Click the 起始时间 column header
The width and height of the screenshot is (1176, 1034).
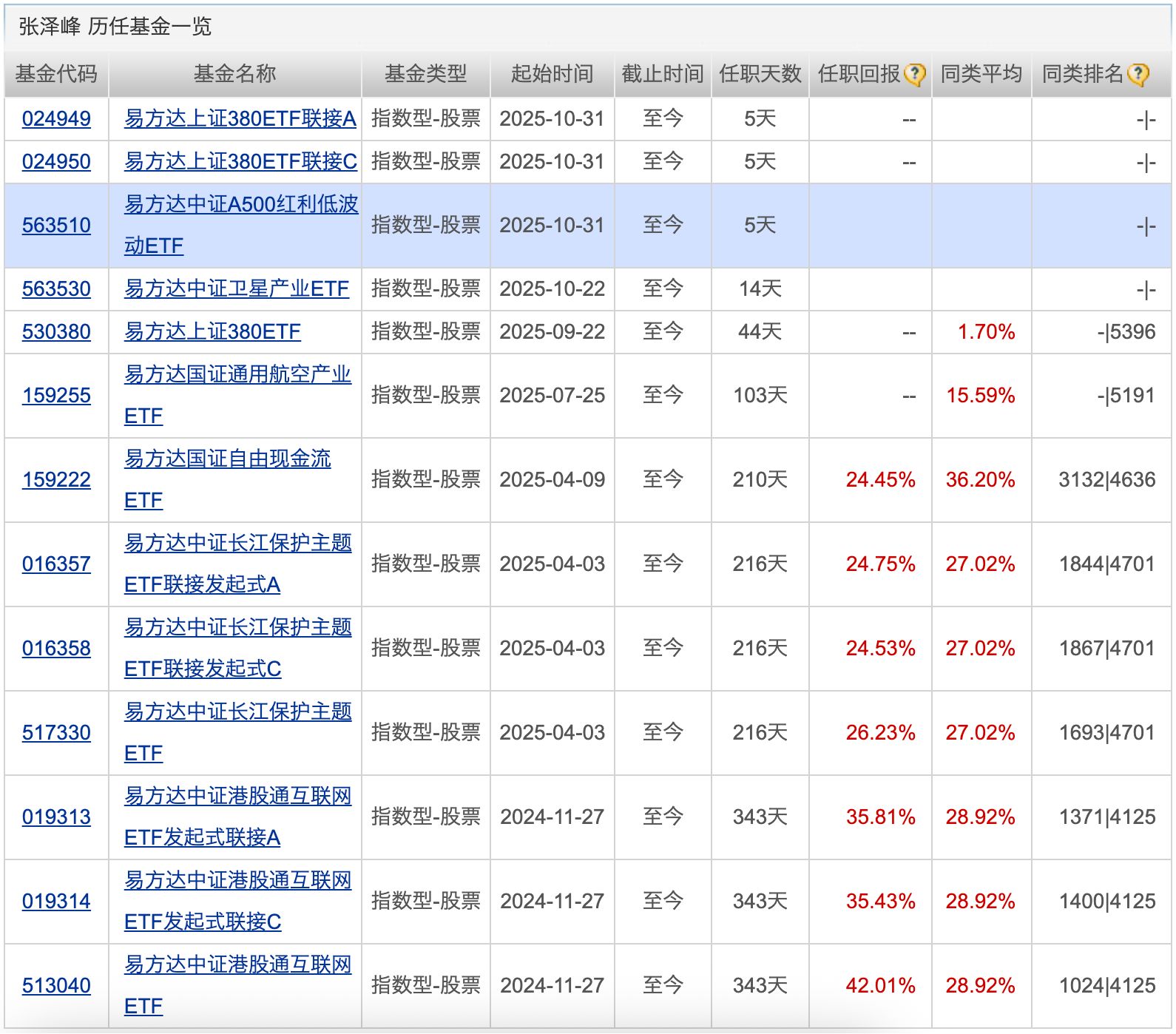(x=552, y=74)
